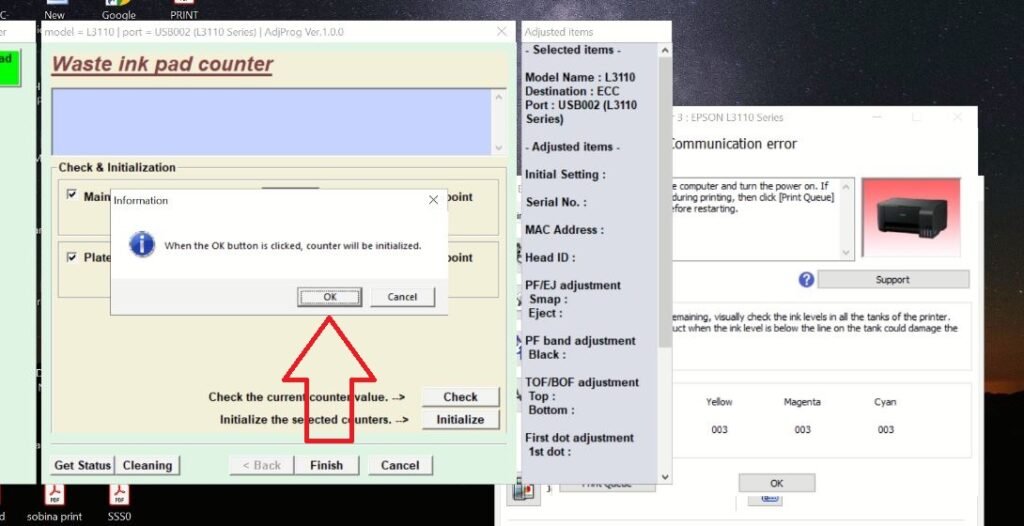Click the Check counter value button

click(x=460, y=397)
